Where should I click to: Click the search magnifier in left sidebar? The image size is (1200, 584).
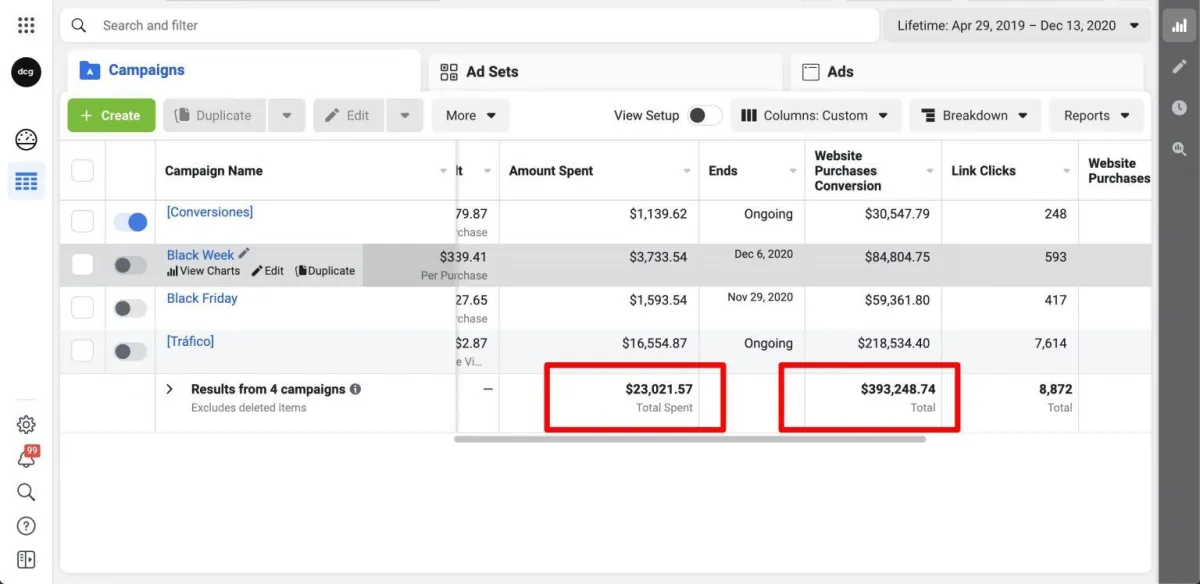click(26, 492)
